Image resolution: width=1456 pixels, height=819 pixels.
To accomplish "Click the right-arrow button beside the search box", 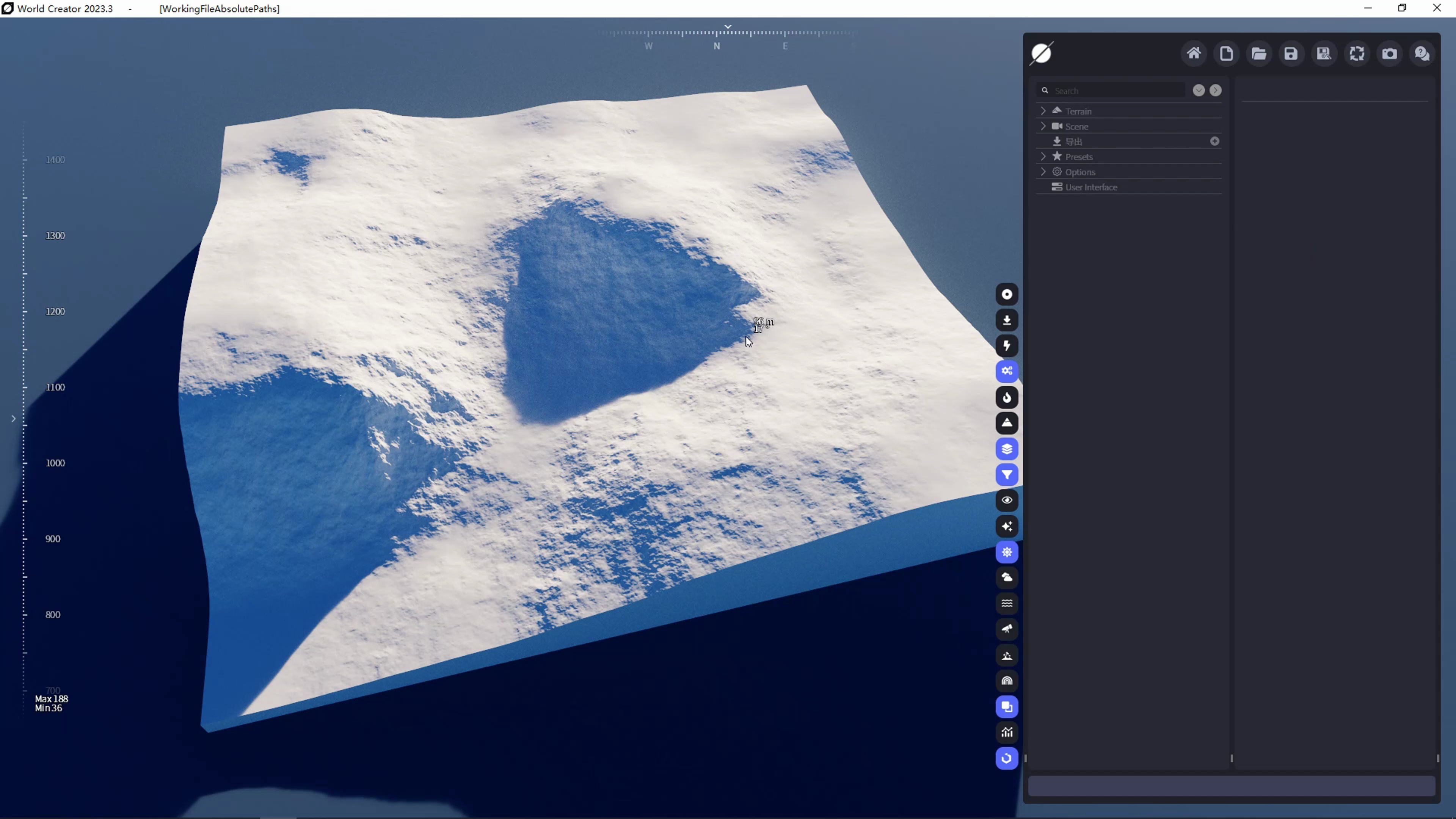I will point(1215,91).
